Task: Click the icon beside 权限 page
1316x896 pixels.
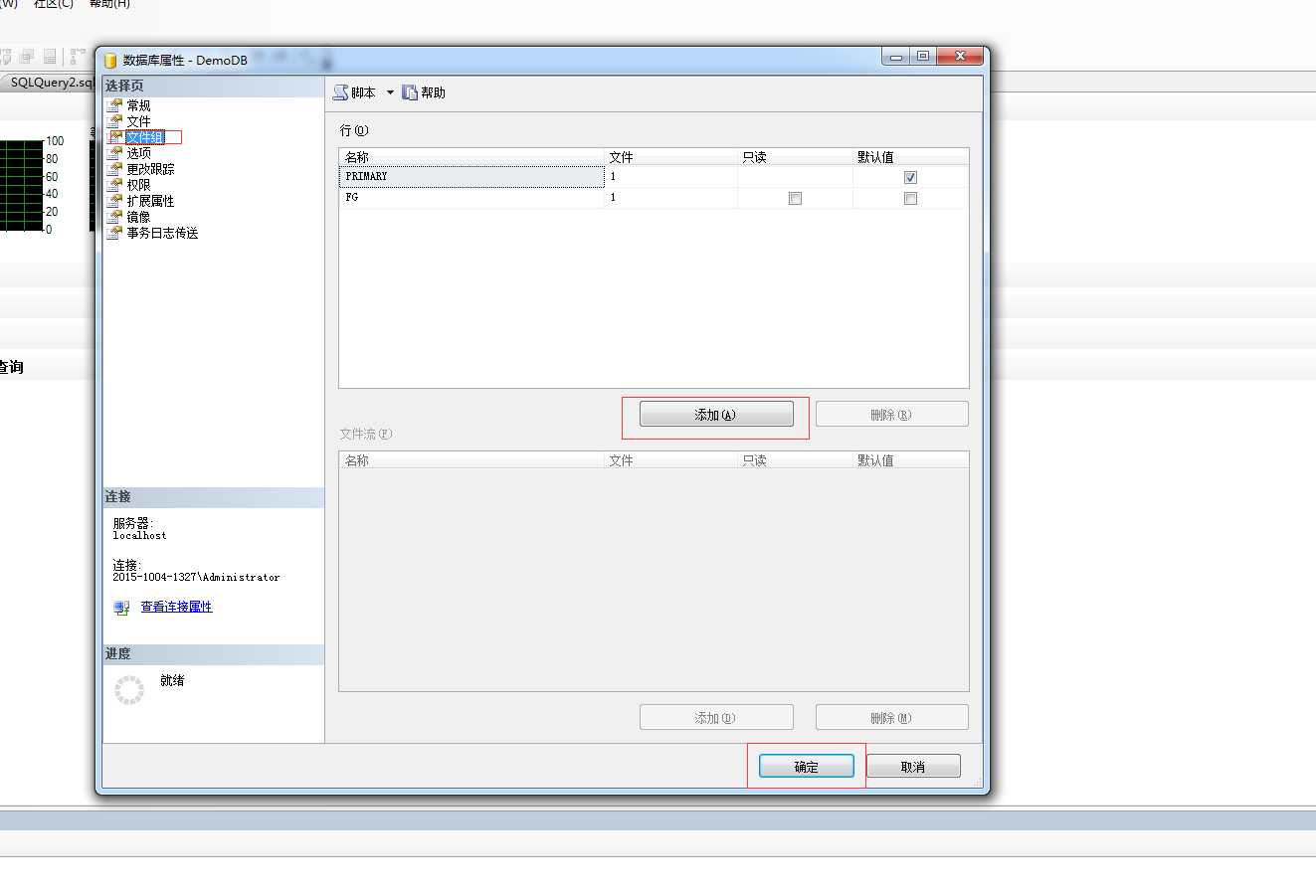Action: click(115, 185)
